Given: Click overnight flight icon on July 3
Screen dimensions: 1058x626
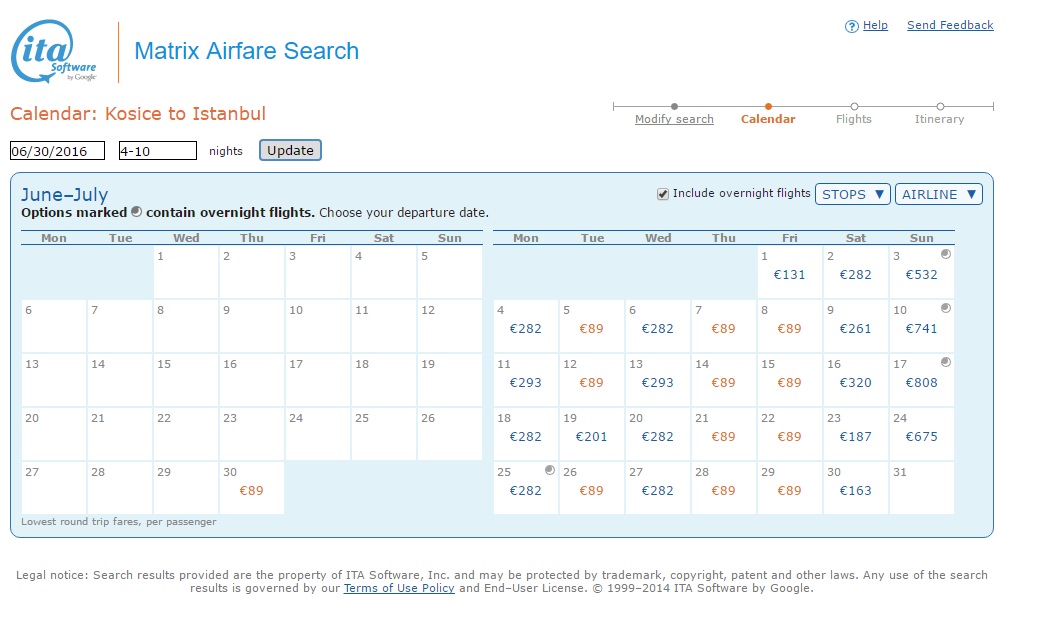Looking at the screenshot, I should click(x=946, y=254).
